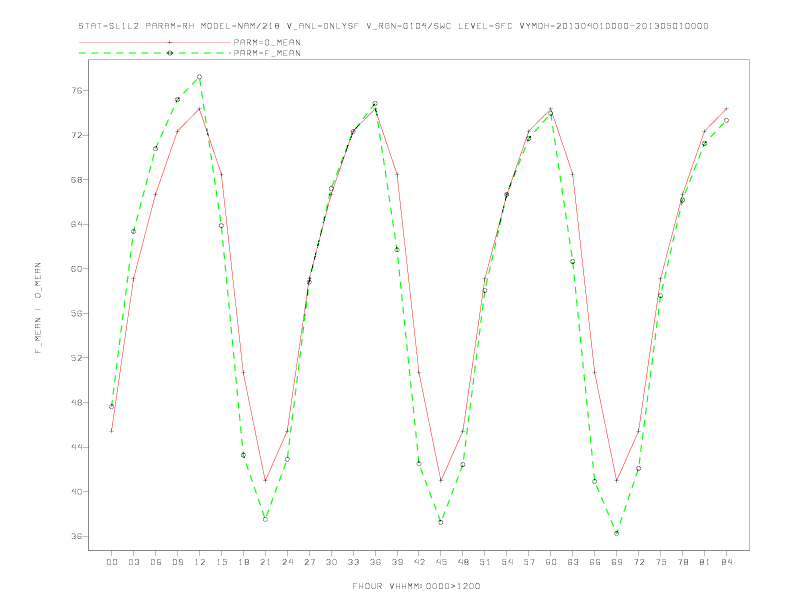Click x-axis tick label 63

click(x=573, y=562)
